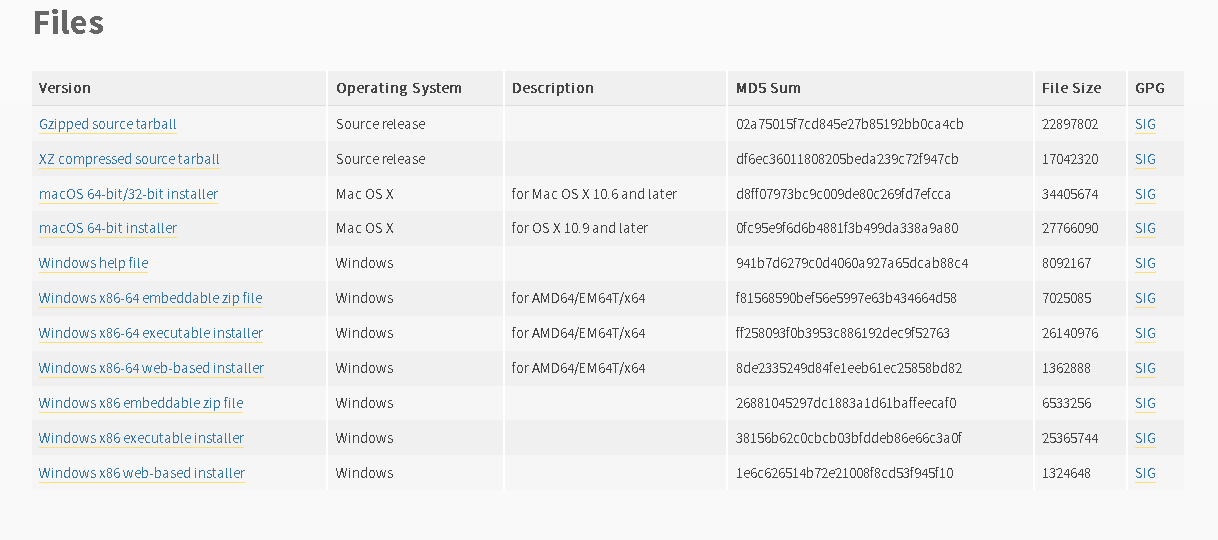Open SIG link for Gzipped source tarball

[x=1145, y=124]
